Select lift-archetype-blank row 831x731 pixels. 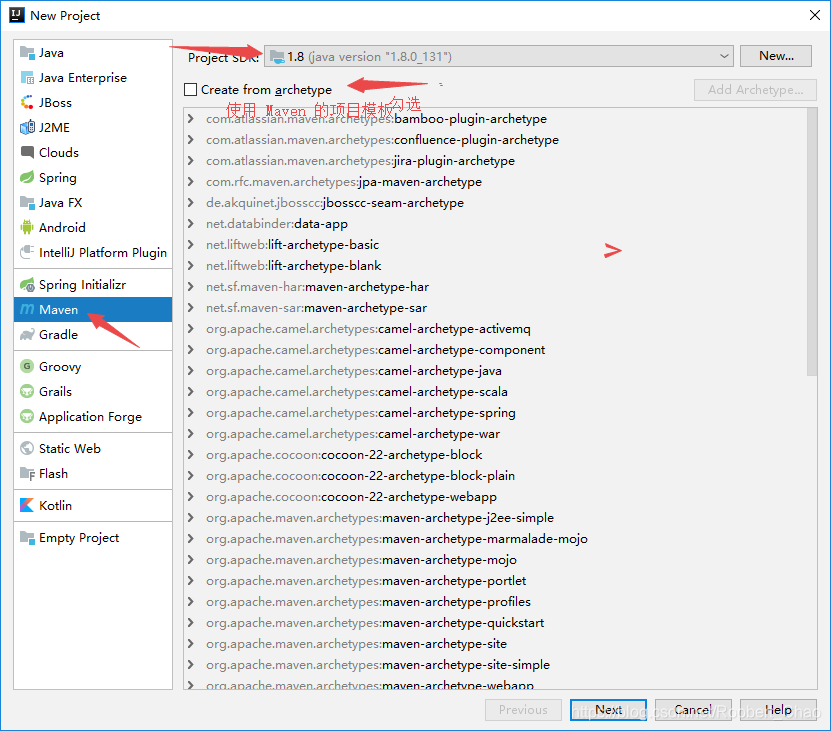(495, 266)
